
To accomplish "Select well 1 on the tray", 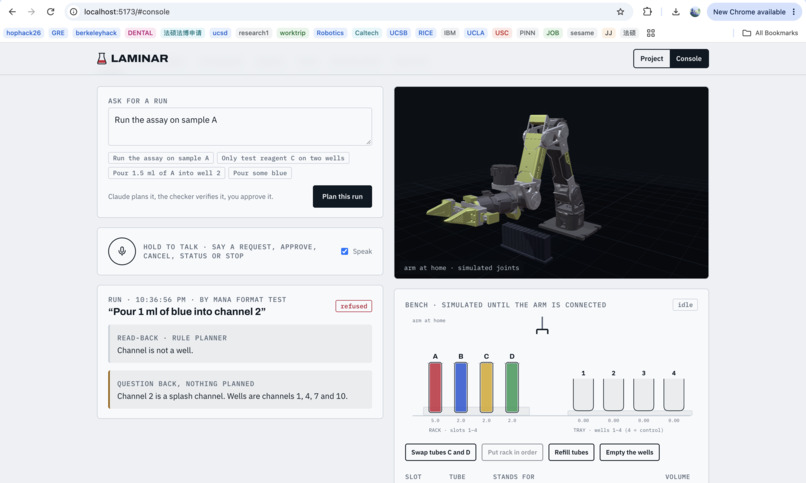I will click(x=583, y=394).
